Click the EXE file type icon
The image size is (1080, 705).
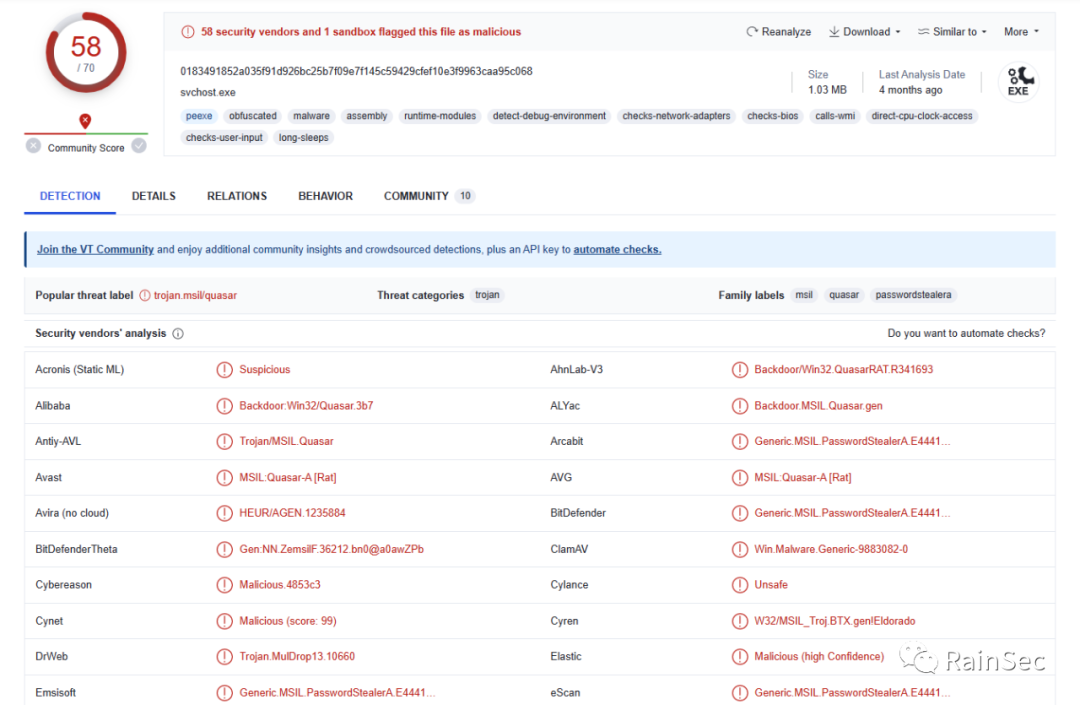click(1018, 81)
